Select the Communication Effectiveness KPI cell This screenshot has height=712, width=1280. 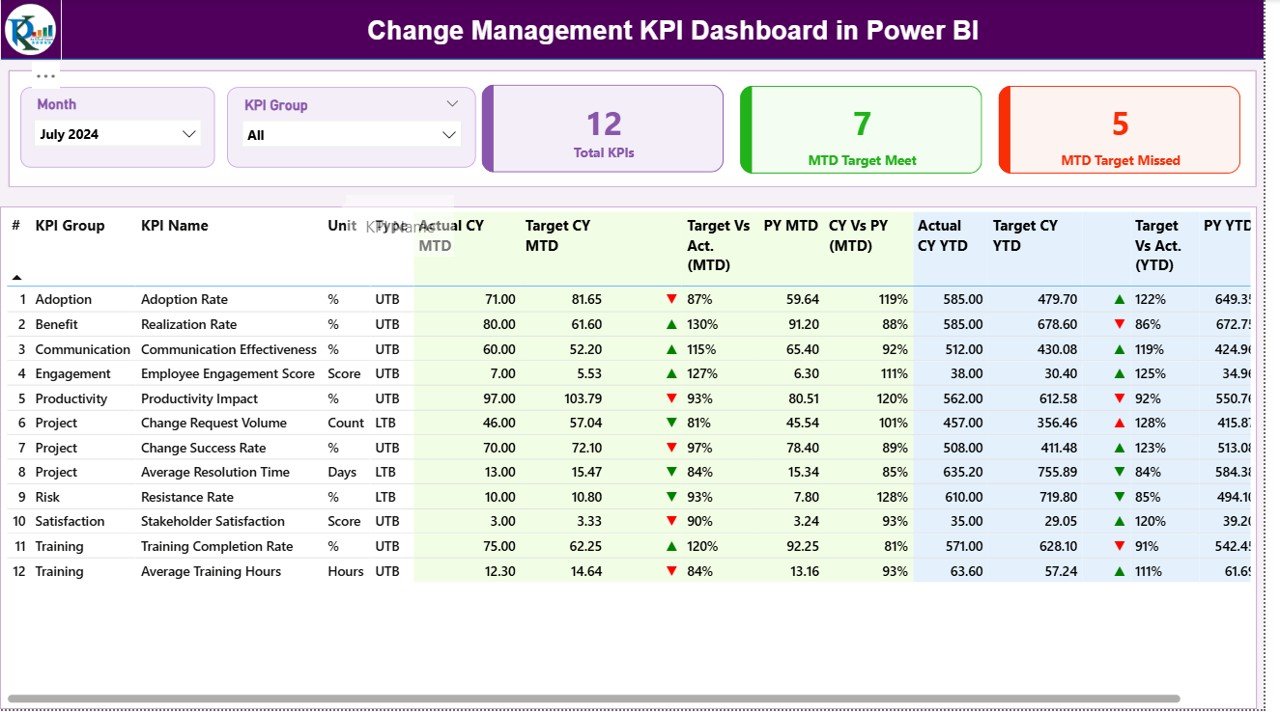pos(228,350)
